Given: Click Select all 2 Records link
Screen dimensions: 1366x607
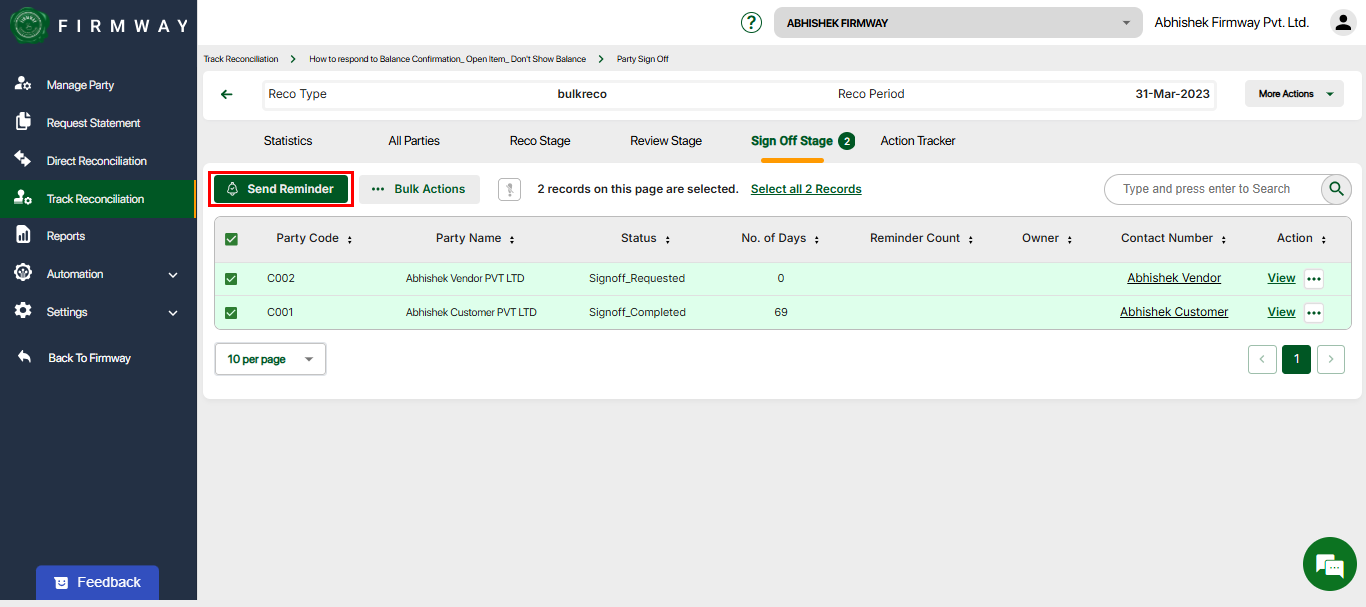Looking at the screenshot, I should [x=805, y=189].
